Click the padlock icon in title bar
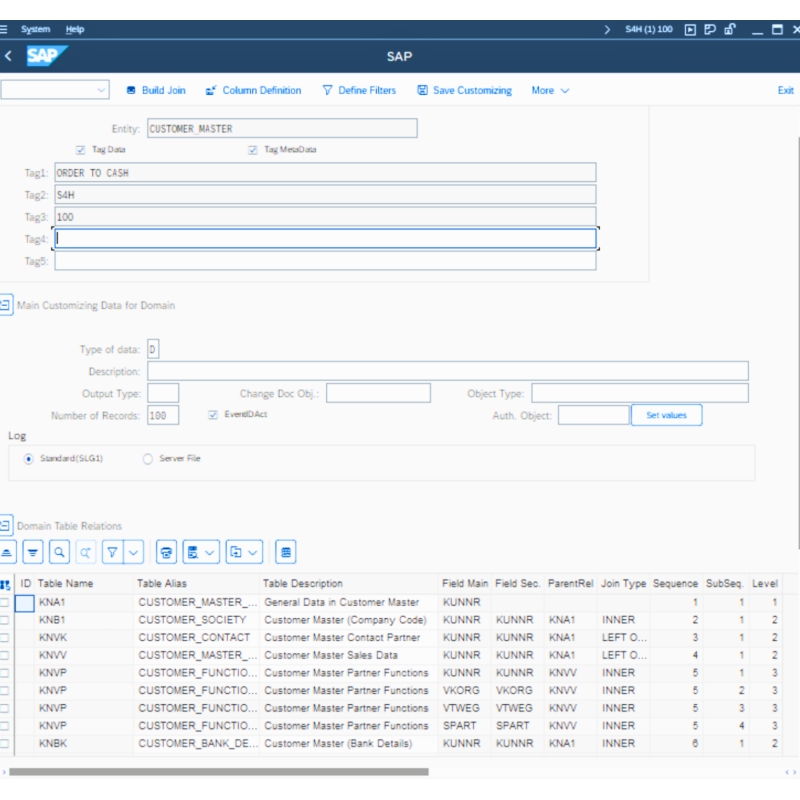The height and width of the screenshot is (800, 800). tap(731, 30)
